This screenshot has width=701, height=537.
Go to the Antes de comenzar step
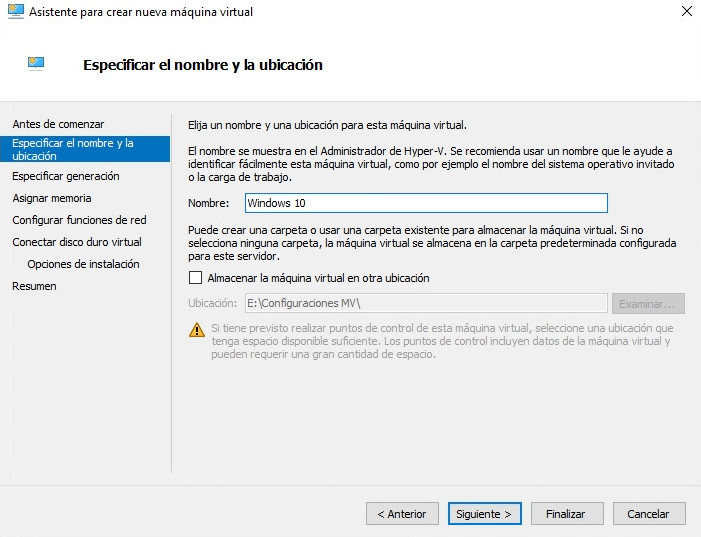[58, 124]
